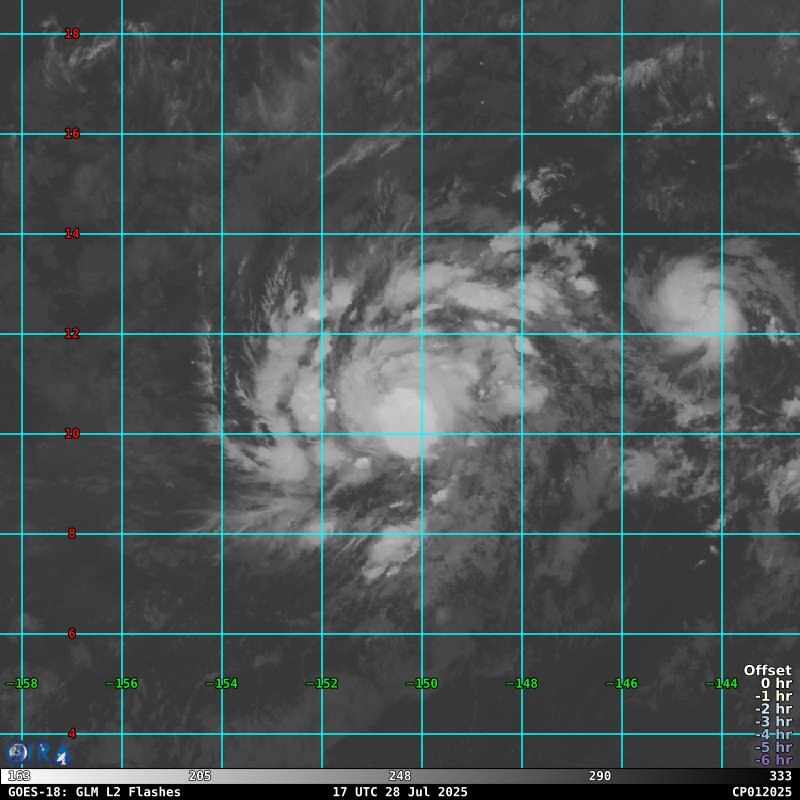
Task: Click the latitude 6 grid label
Action: coord(72,634)
